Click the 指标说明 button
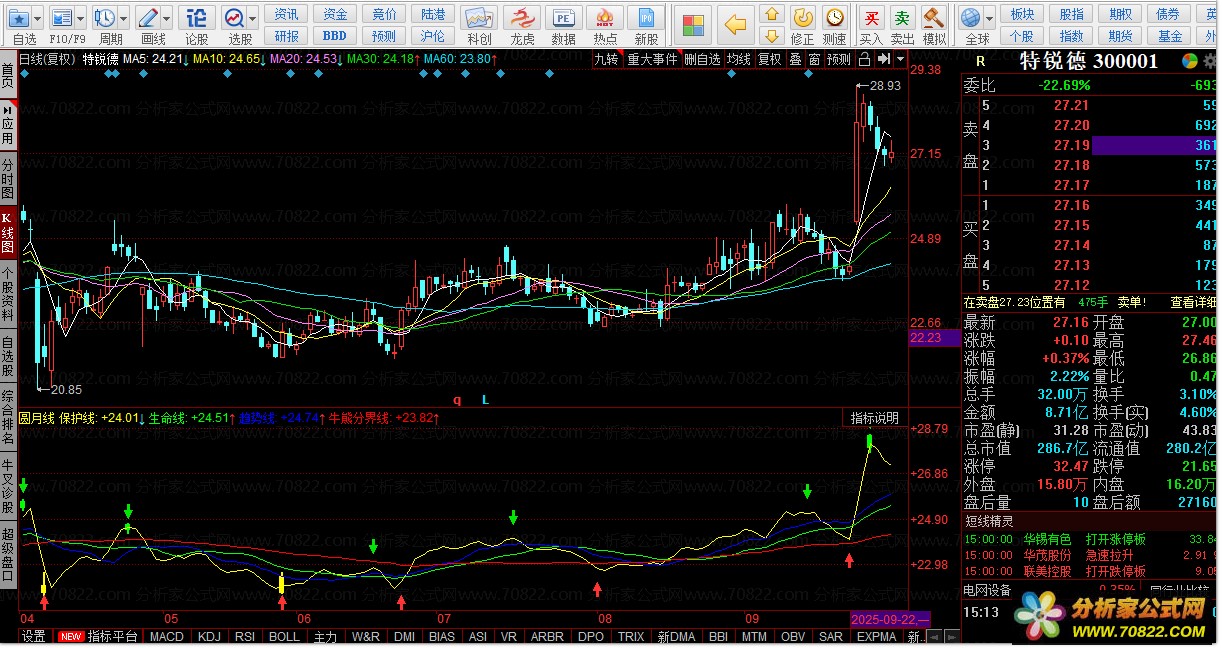The width and height of the screenshot is (1222, 648). click(x=875, y=418)
